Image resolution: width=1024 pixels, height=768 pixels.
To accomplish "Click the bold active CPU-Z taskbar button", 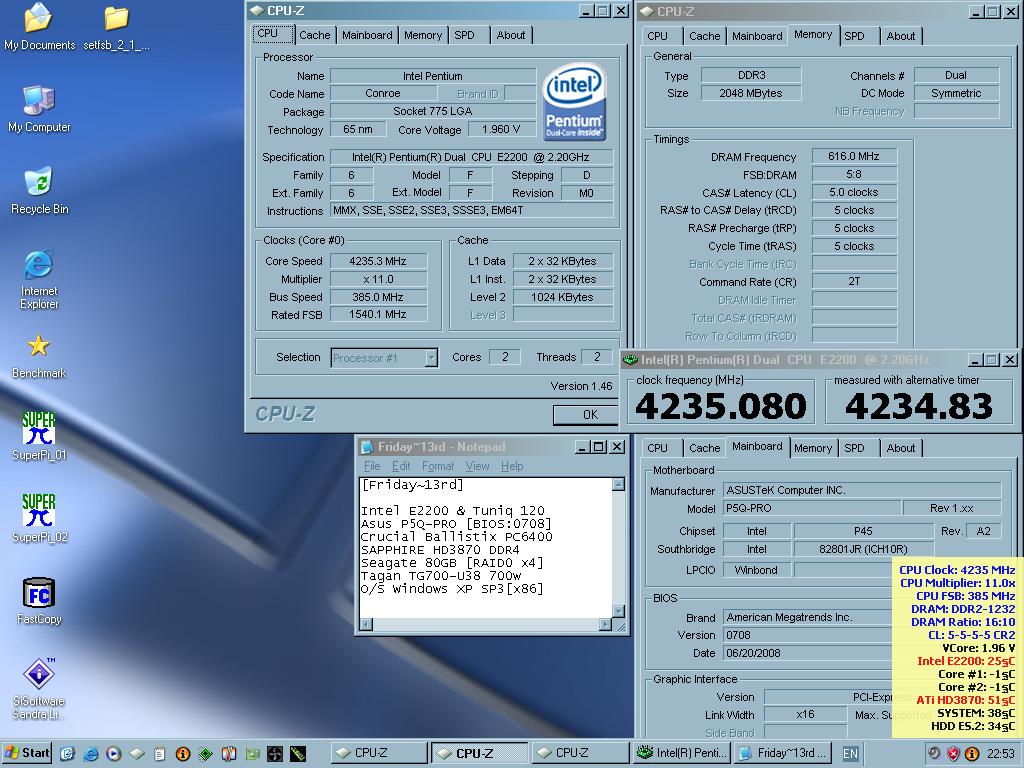I will pos(479,753).
